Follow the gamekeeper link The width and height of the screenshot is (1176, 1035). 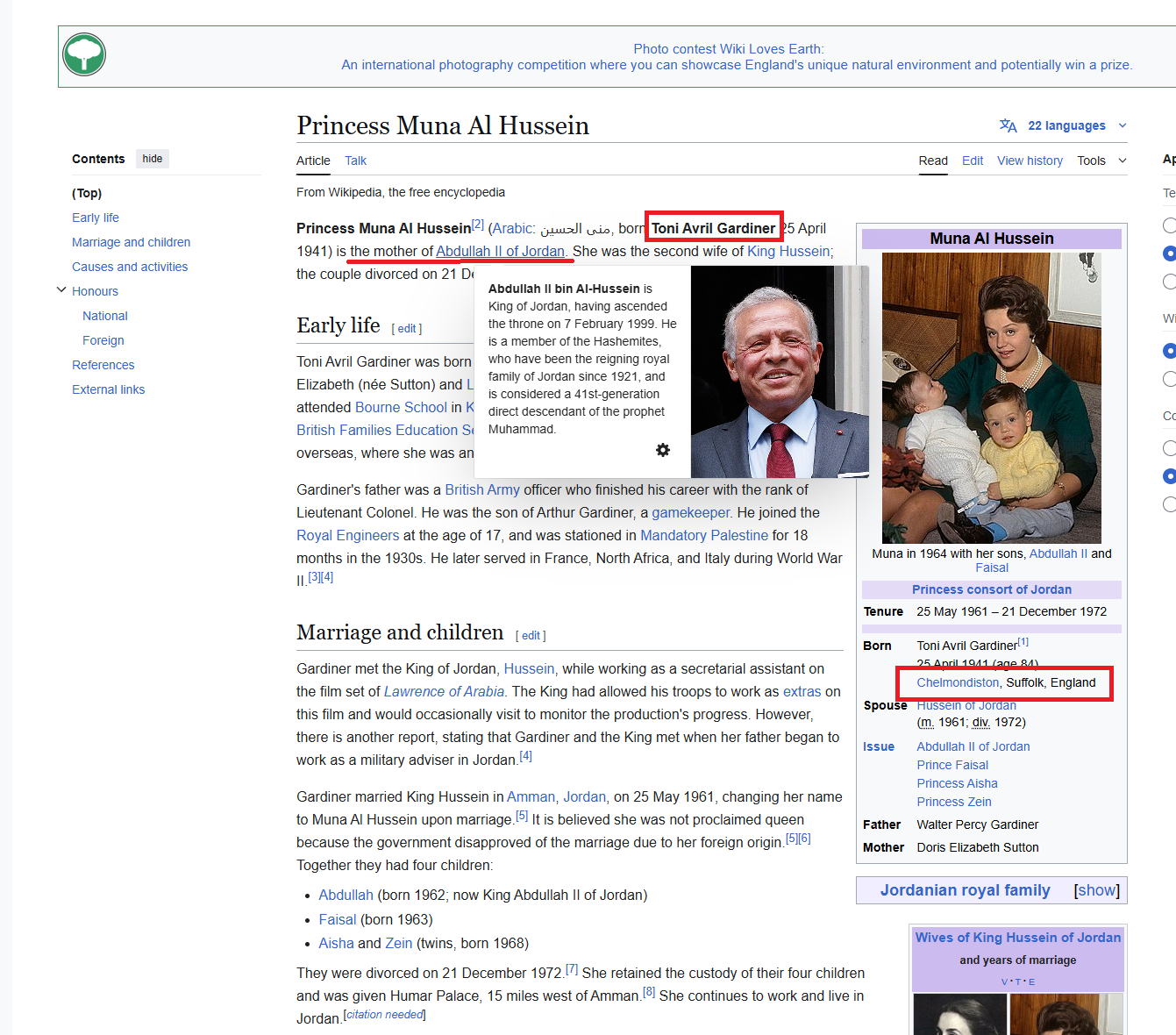coord(690,512)
